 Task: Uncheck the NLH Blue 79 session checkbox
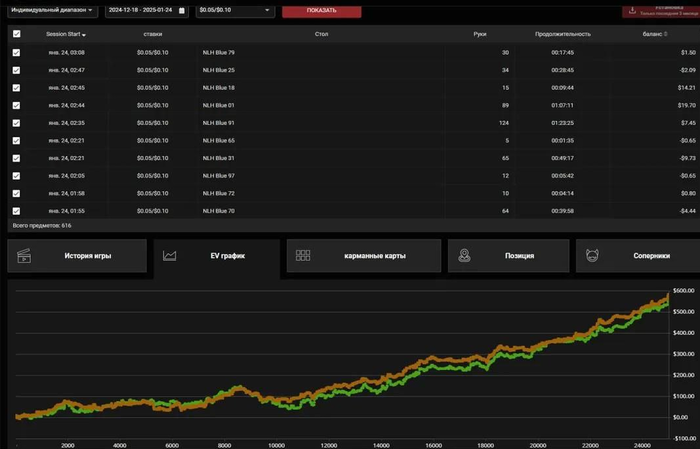coord(17,53)
